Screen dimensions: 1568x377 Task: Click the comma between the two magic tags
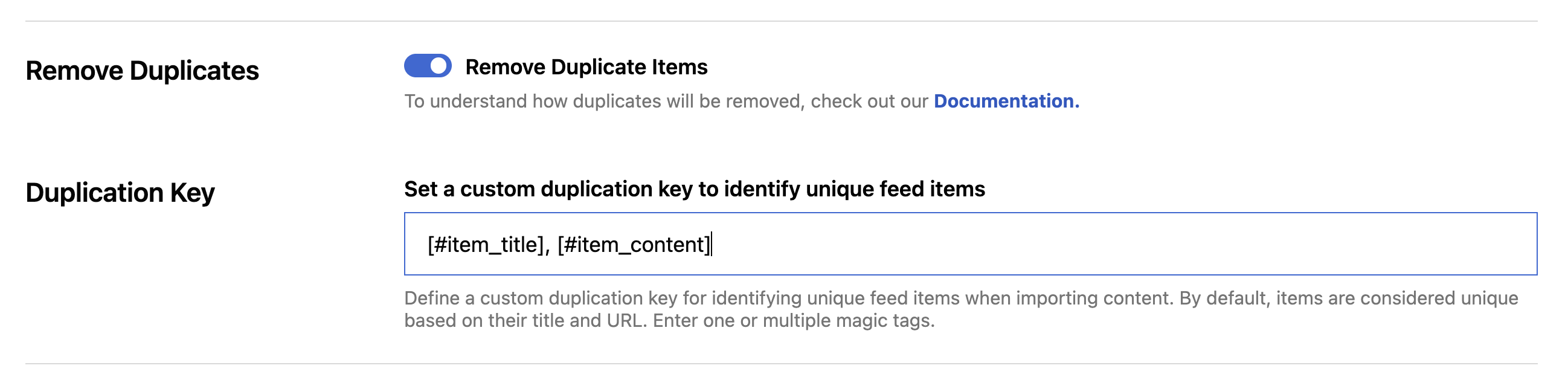[547, 247]
